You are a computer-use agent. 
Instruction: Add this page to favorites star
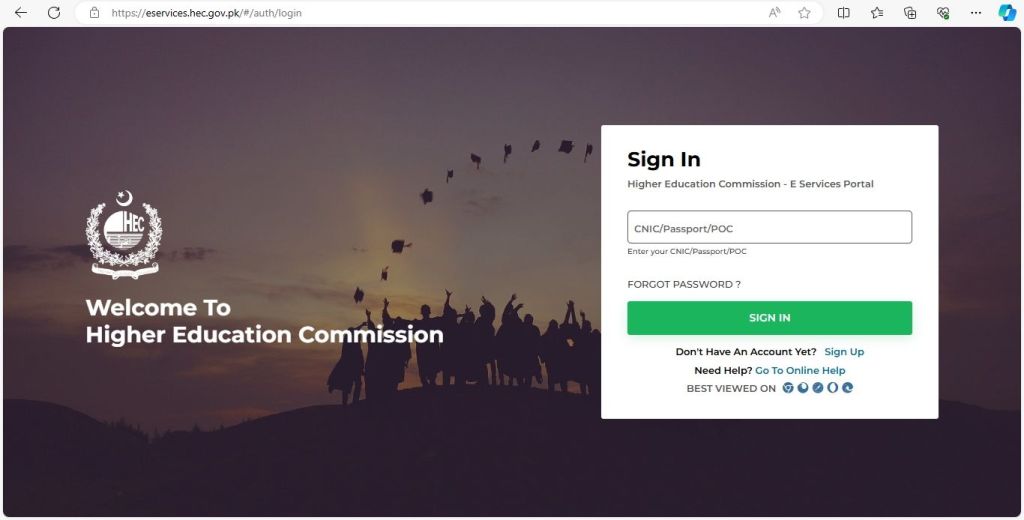pos(804,12)
